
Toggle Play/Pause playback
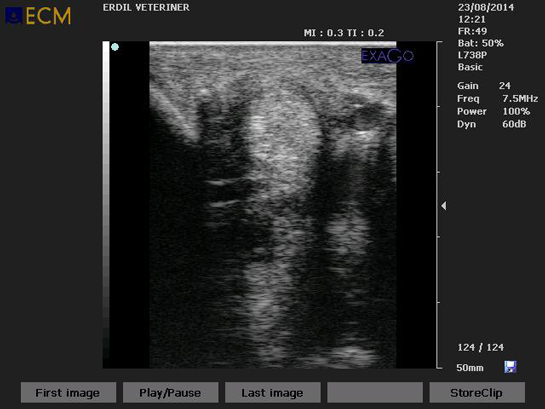coord(170,393)
